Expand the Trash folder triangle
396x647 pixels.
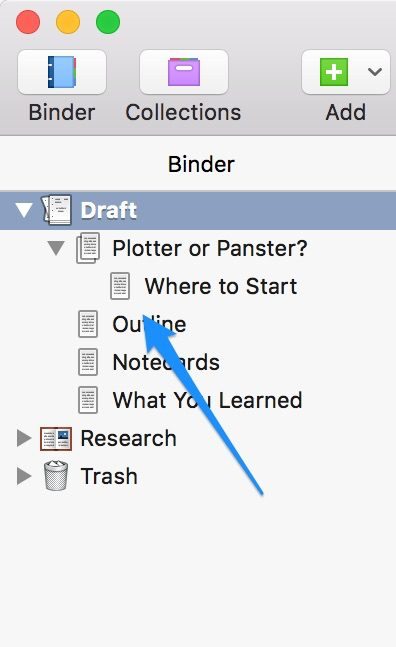click(x=24, y=476)
